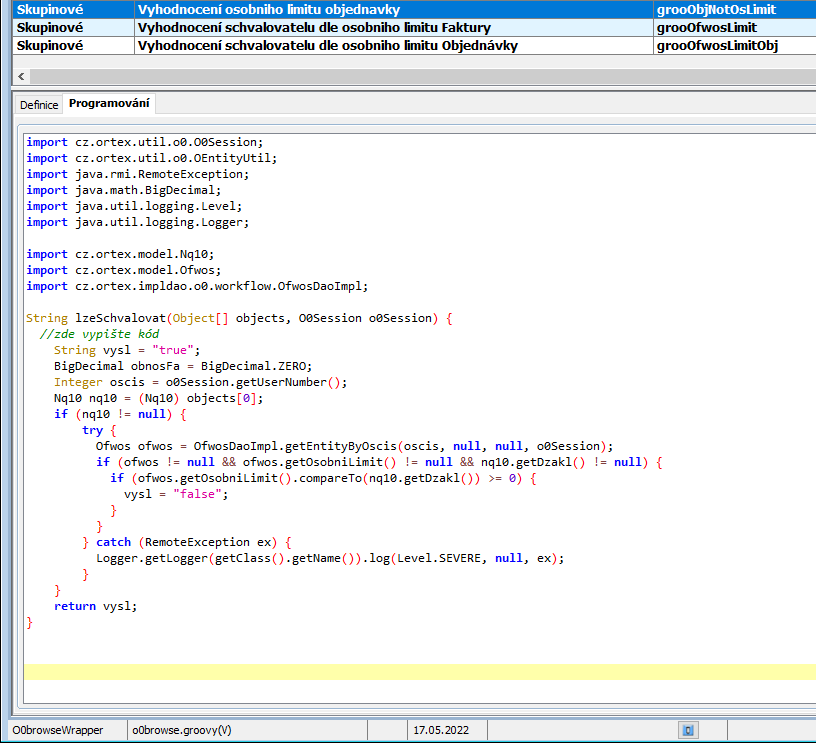This screenshot has width=816, height=743.
Task: Switch to the Definice tab
Action: 39,105
